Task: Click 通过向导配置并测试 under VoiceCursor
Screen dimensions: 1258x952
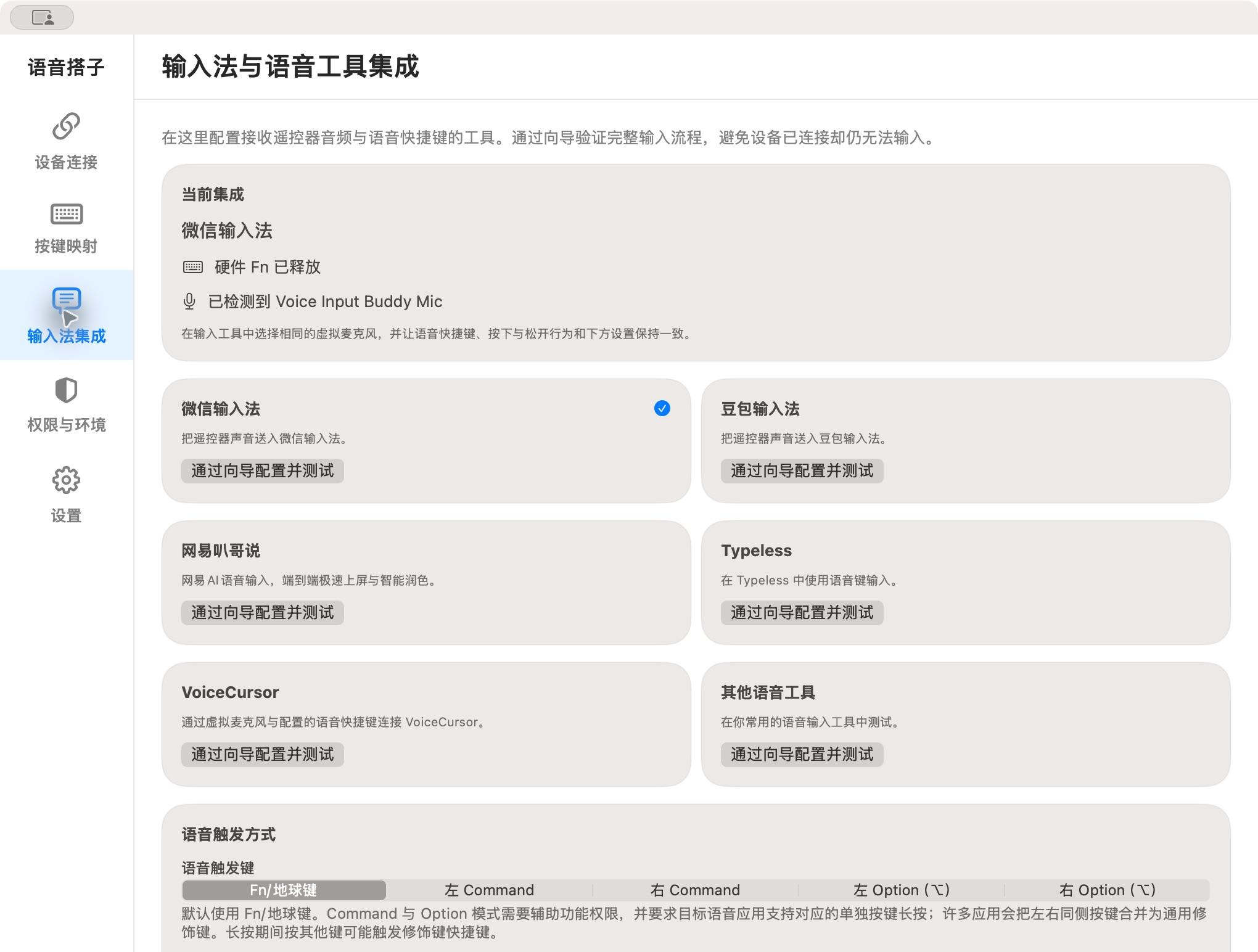Action: (263, 755)
